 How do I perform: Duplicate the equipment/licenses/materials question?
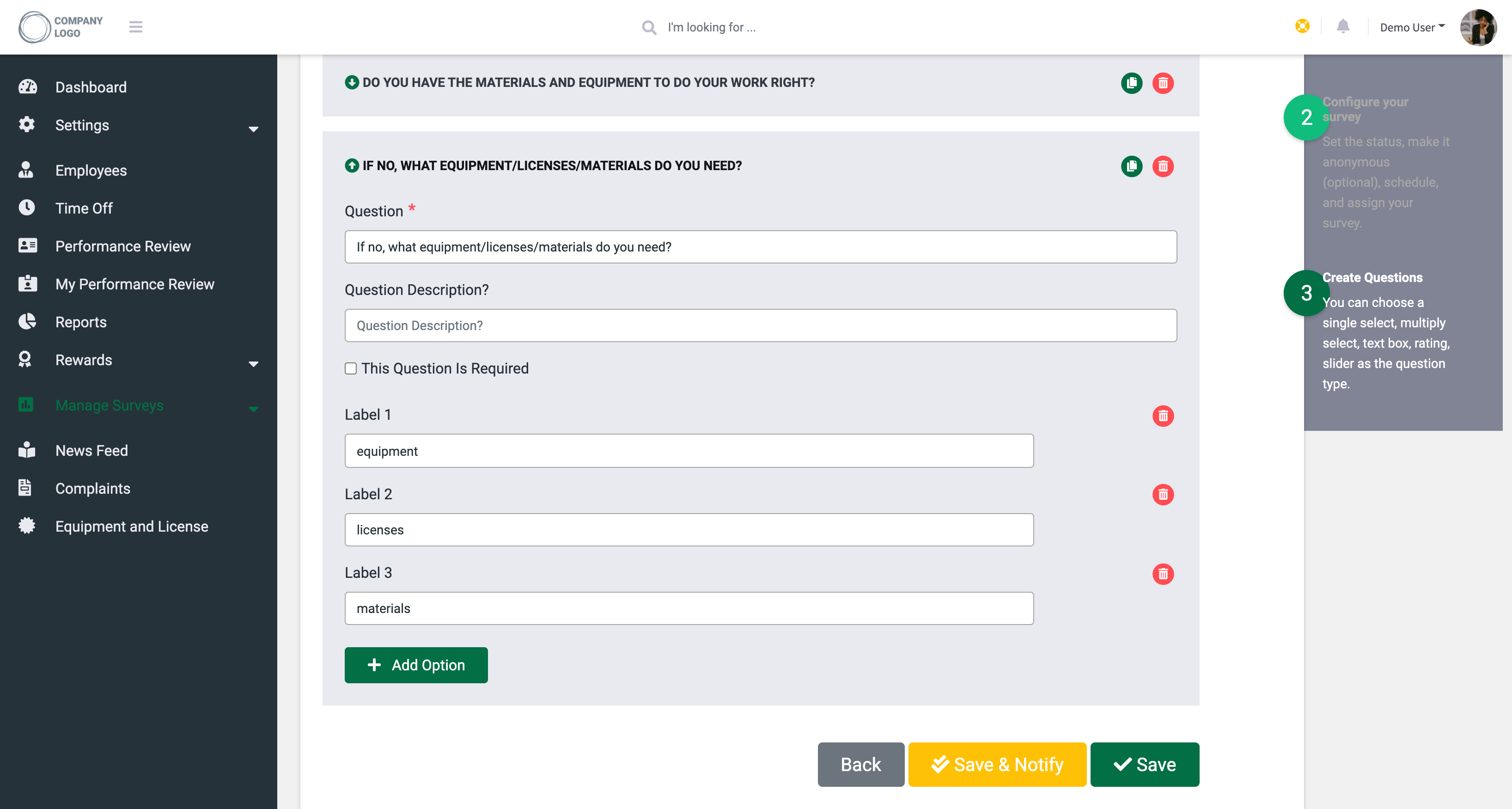[x=1131, y=166]
